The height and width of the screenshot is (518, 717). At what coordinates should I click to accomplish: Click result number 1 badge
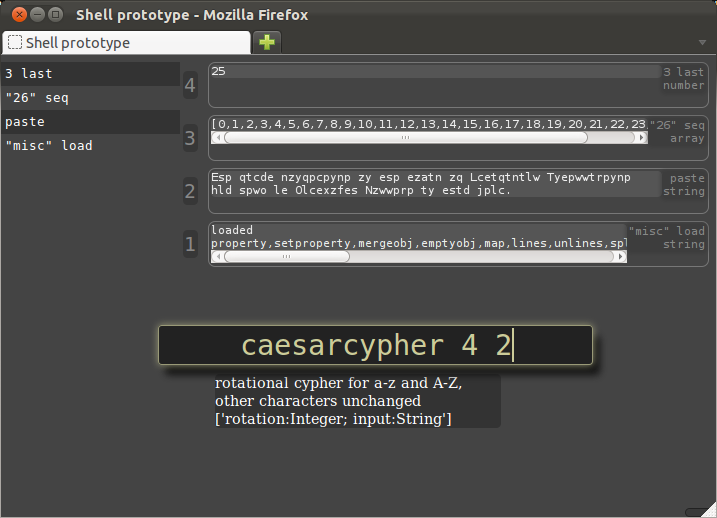point(190,244)
